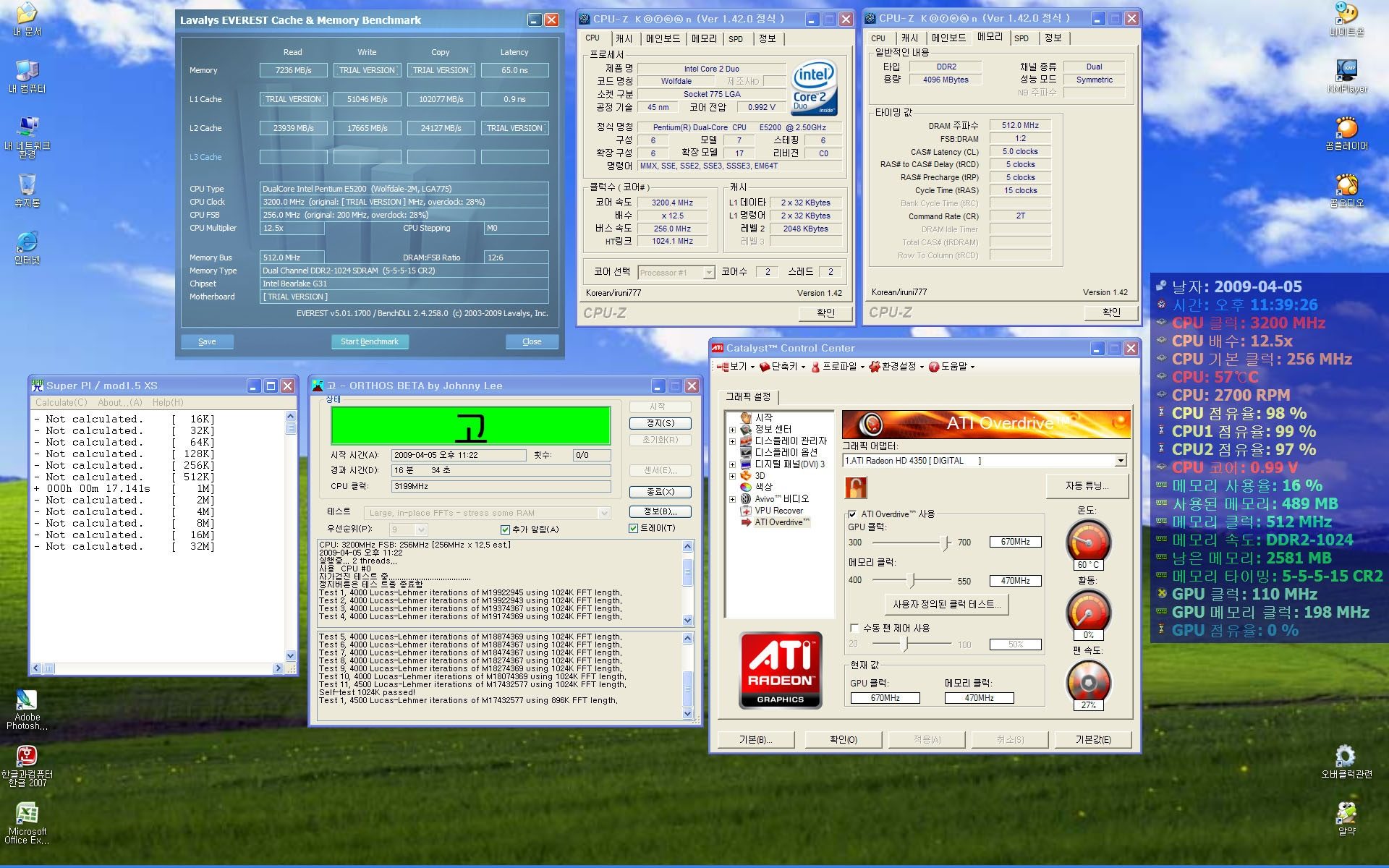Viewport: 1389px width, 868px height.
Task: Open the 오버클럭관련 desktop icon
Action: [x=1346, y=762]
